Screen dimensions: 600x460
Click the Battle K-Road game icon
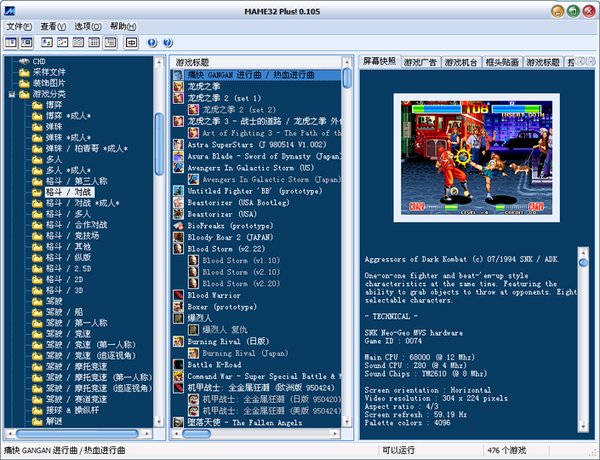(178, 365)
